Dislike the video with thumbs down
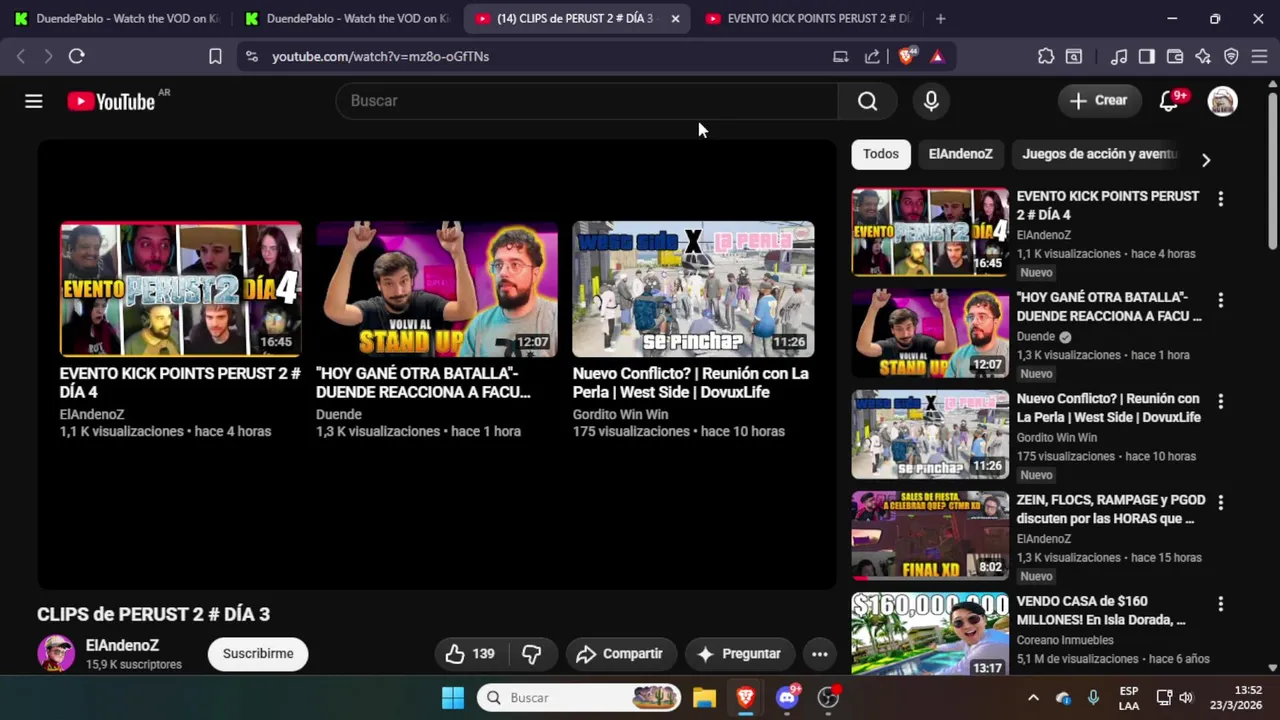Viewport: 1280px width, 720px height. coord(531,654)
